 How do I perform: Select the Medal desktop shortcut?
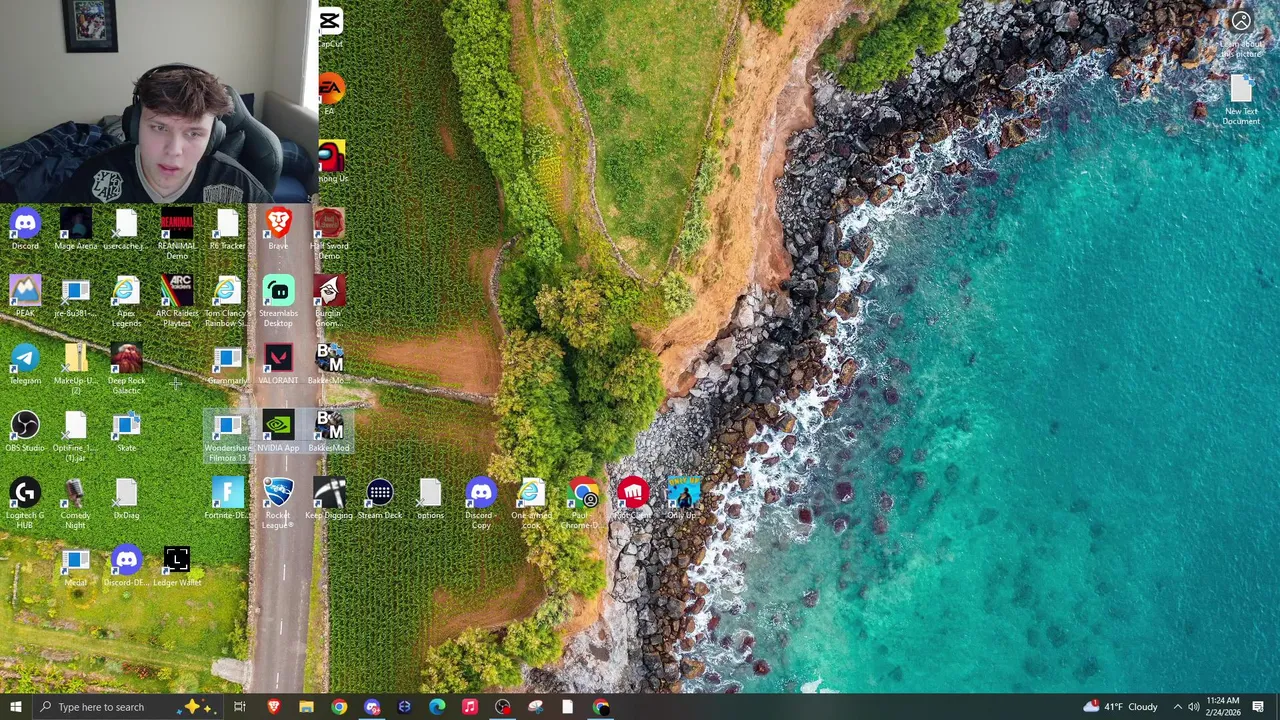[x=76, y=566]
